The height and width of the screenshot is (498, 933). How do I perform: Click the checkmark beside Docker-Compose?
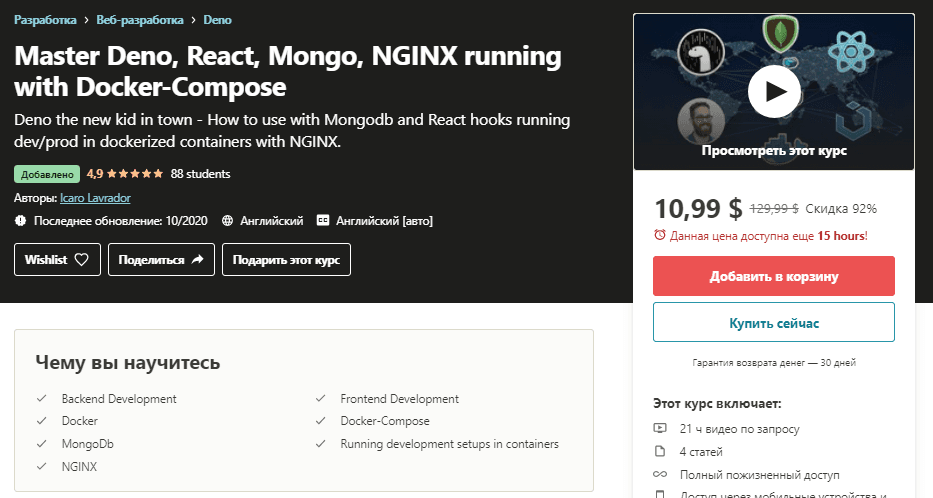[x=320, y=421]
